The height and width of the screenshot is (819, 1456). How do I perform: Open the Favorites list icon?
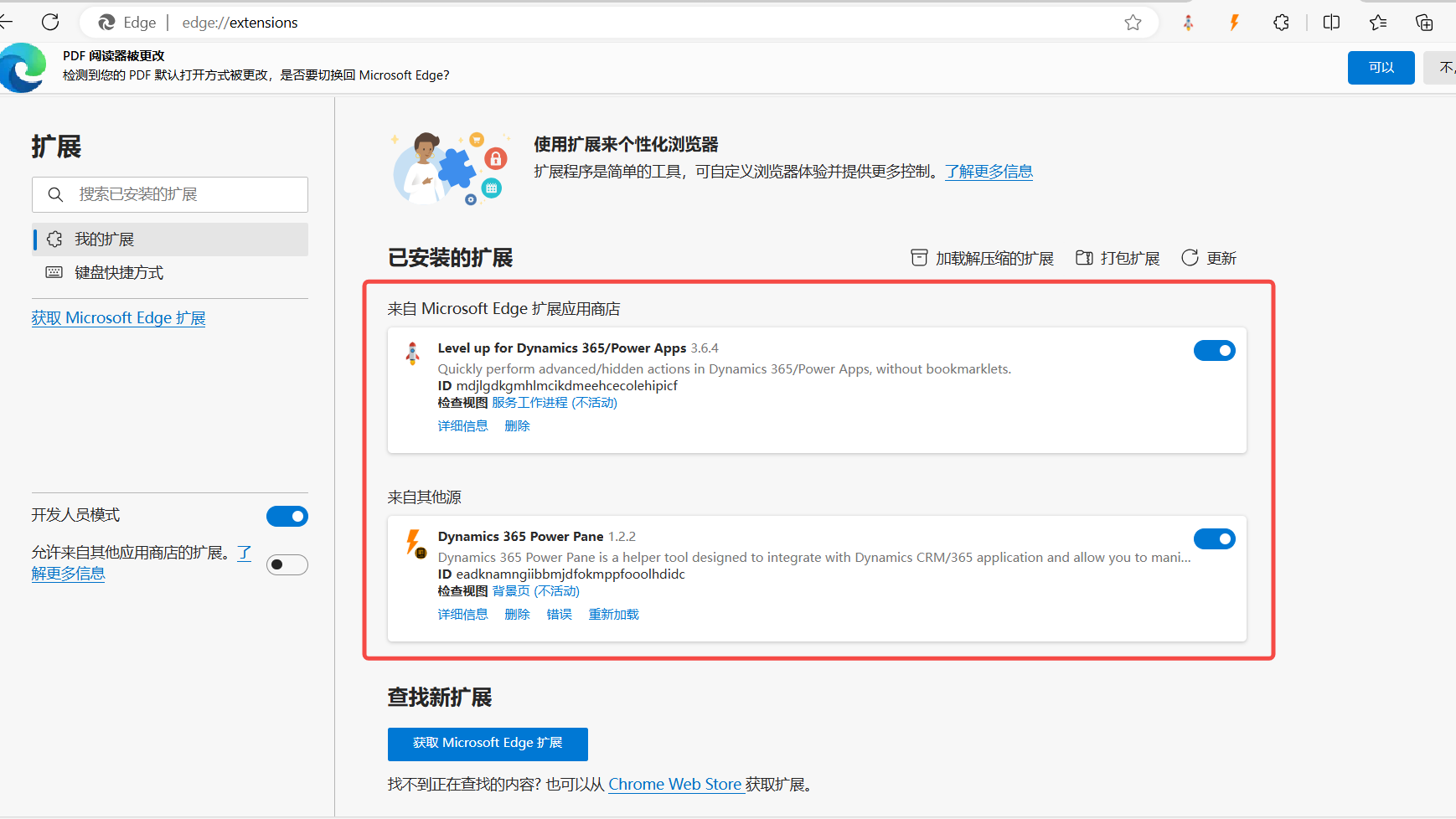(1378, 23)
